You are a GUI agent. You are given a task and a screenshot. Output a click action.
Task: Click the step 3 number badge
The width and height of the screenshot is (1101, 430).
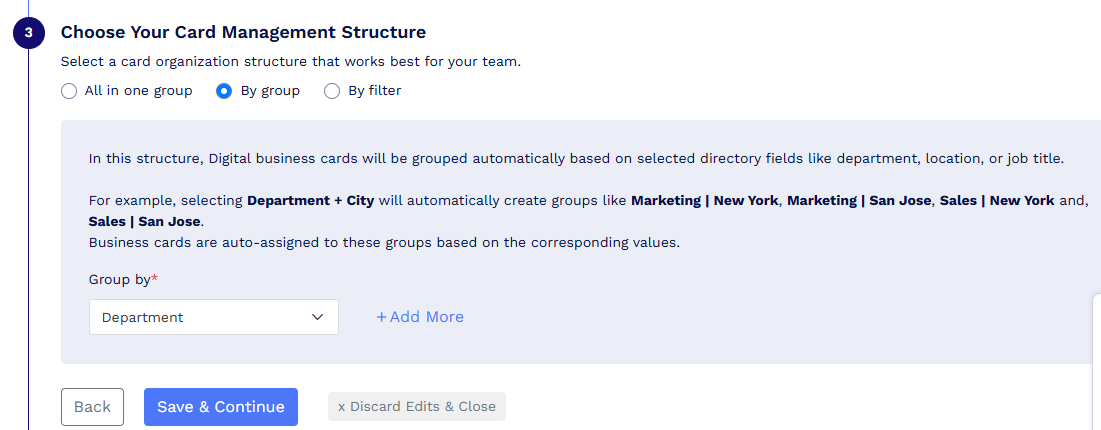point(29,32)
